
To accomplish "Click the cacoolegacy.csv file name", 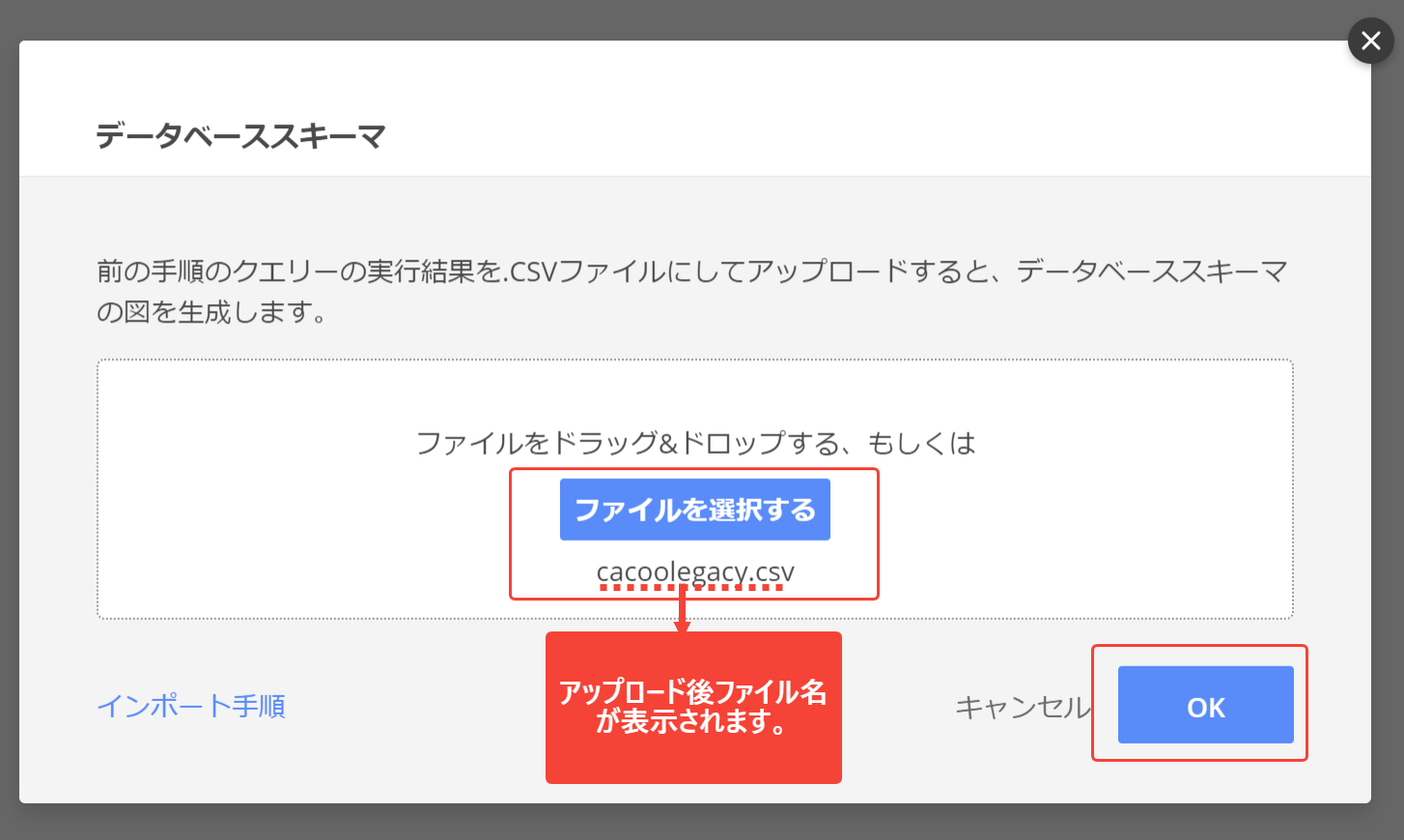I will (x=694, y=571).
